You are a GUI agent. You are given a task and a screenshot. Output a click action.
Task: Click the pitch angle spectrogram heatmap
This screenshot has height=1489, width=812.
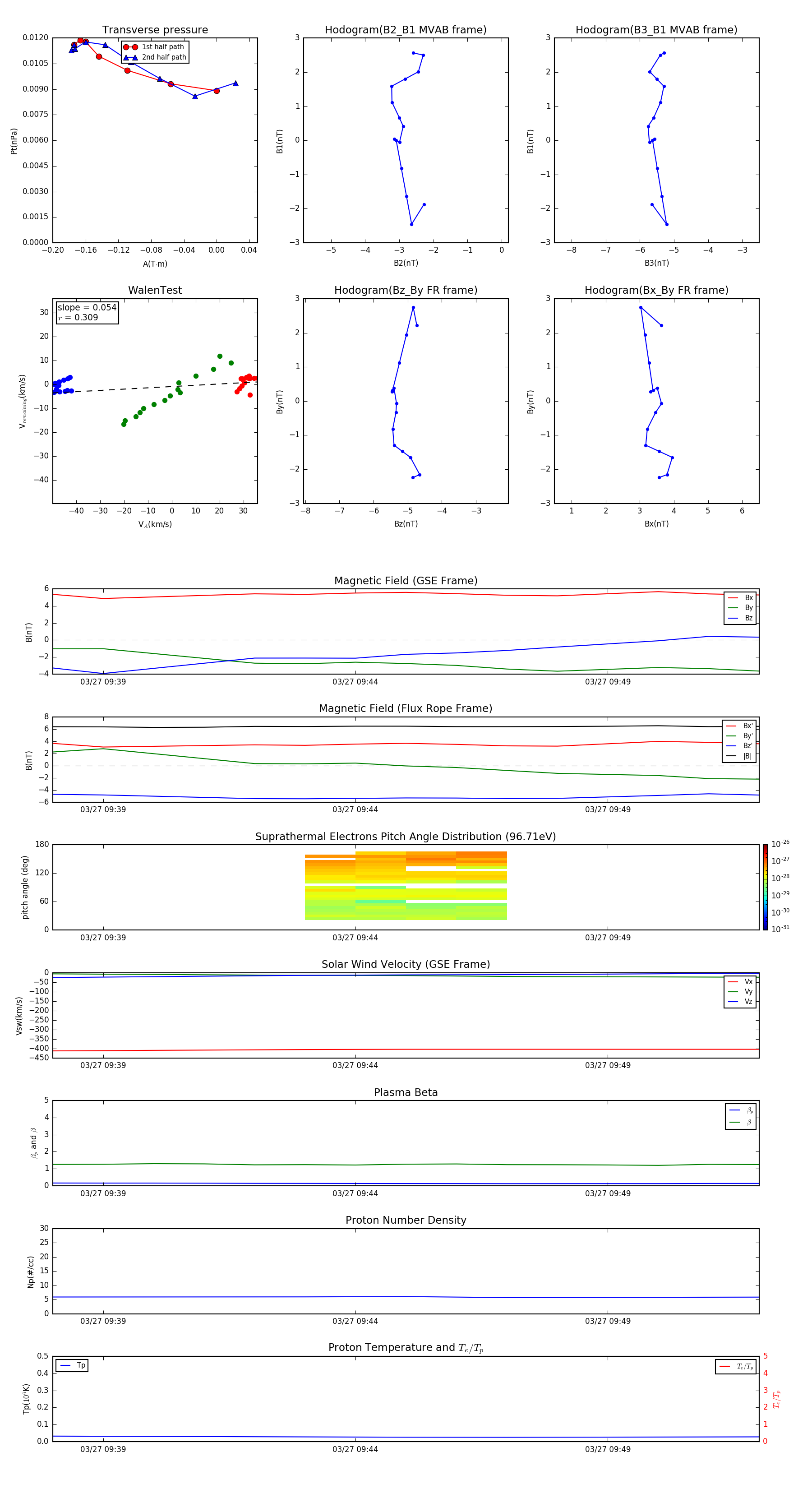(406, 886)
